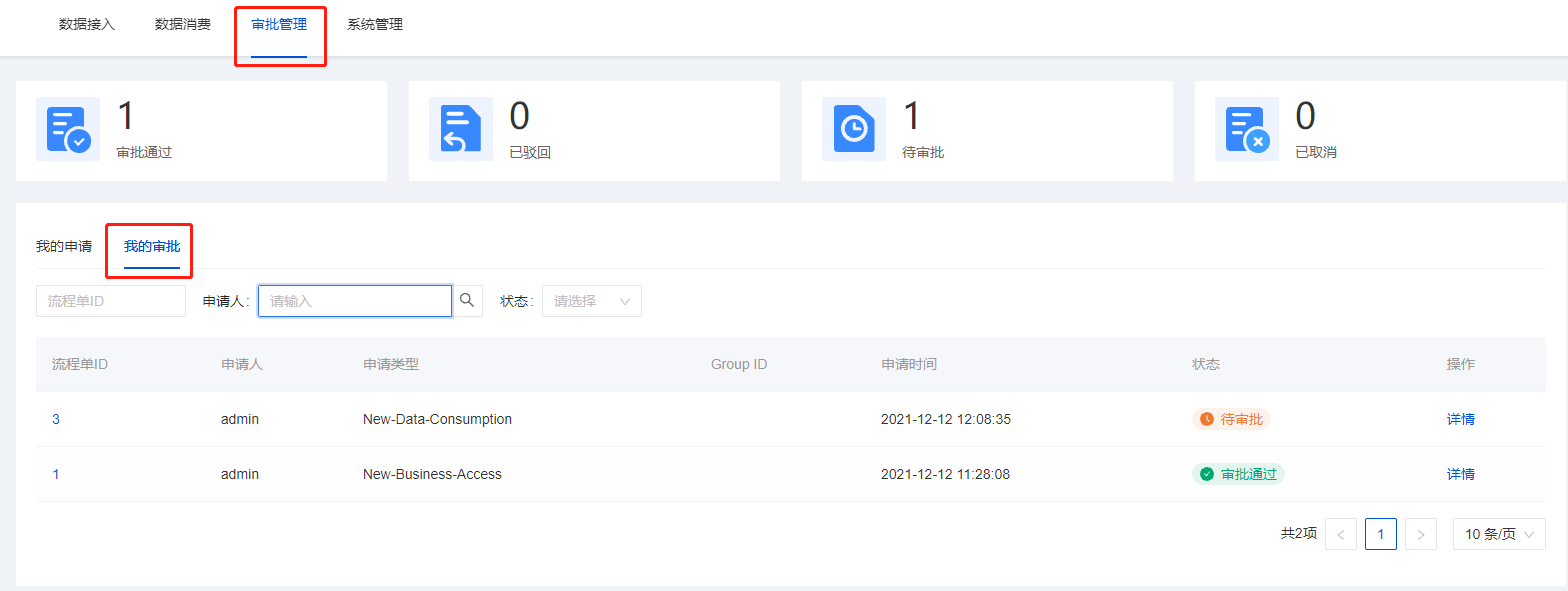Switch to 数据接入 menu
The width and height of the screenshot is (1568, 591).
pos(87,25)
